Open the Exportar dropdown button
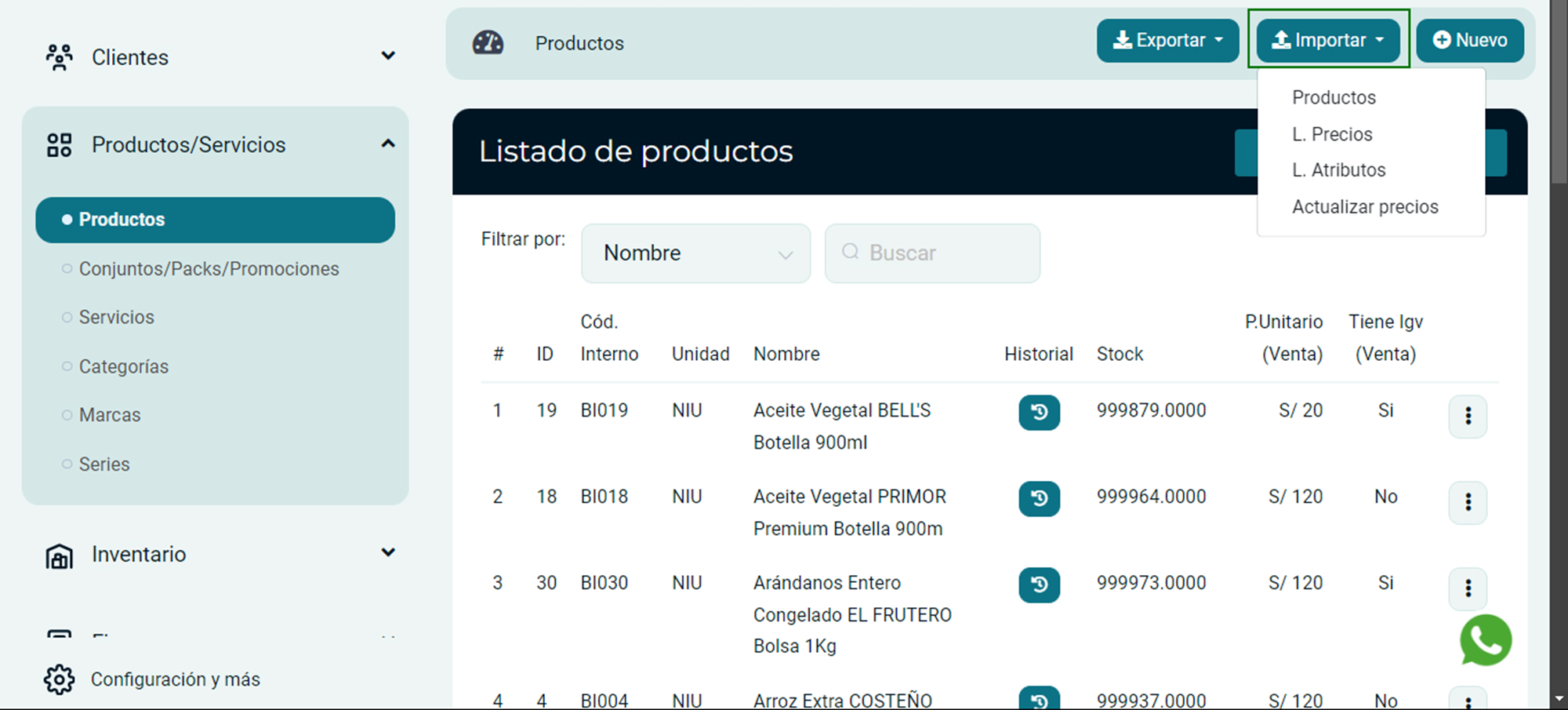Screen dimensions: 1568x710 click(1167, 41)
